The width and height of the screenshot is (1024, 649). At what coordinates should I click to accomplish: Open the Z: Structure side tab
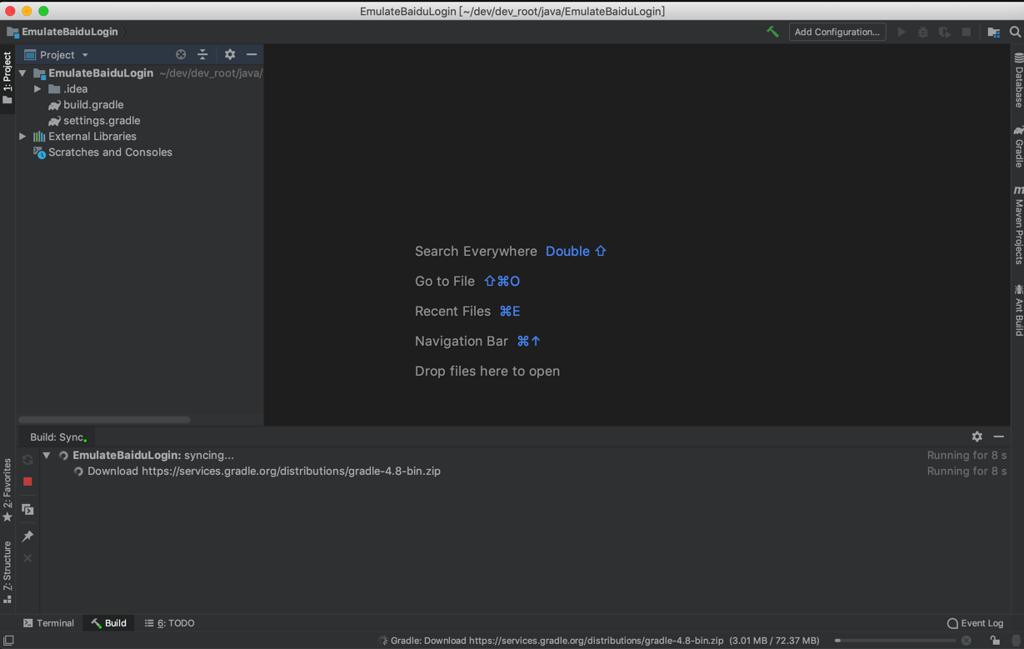(x=7, y=572)
